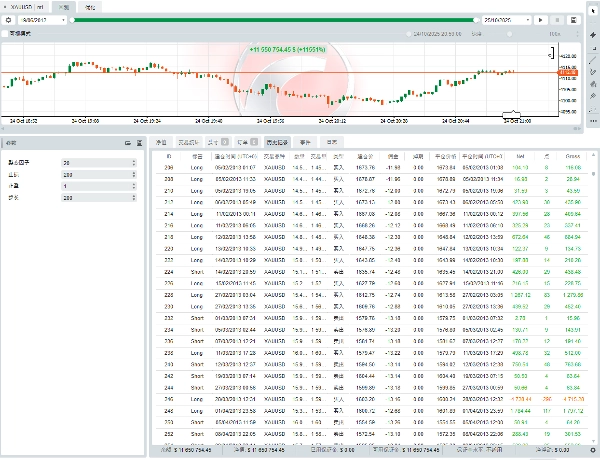Screen dimensions: 600x460
Task: Open the 日志 log tab
Action: [332, 142]
